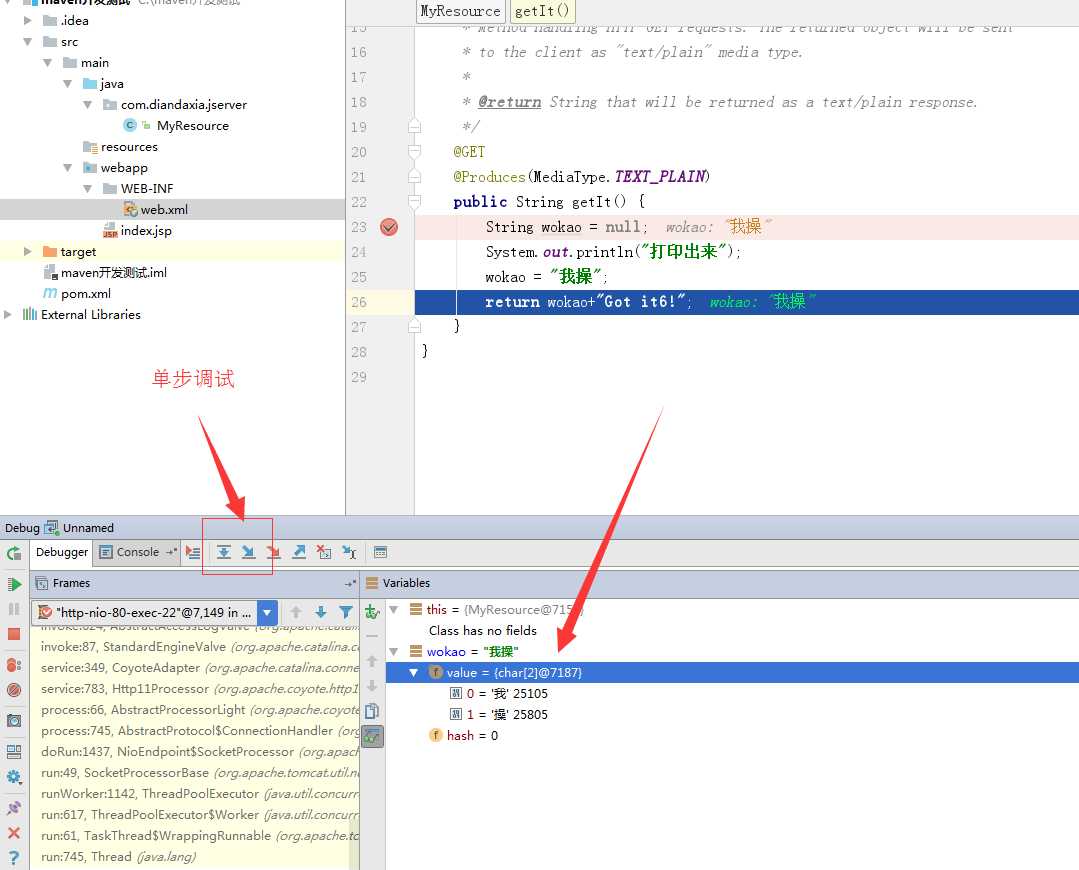Collapse the WEB-INF folder
The width and height of the screenshot is (1079, 870).
(x=87, y=189)
